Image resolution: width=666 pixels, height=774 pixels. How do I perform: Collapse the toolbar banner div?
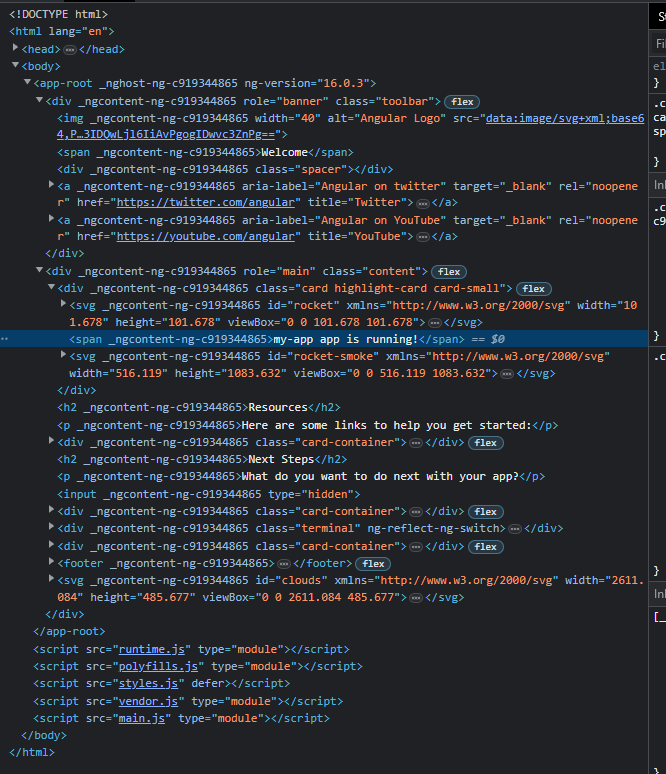(39, 100)
